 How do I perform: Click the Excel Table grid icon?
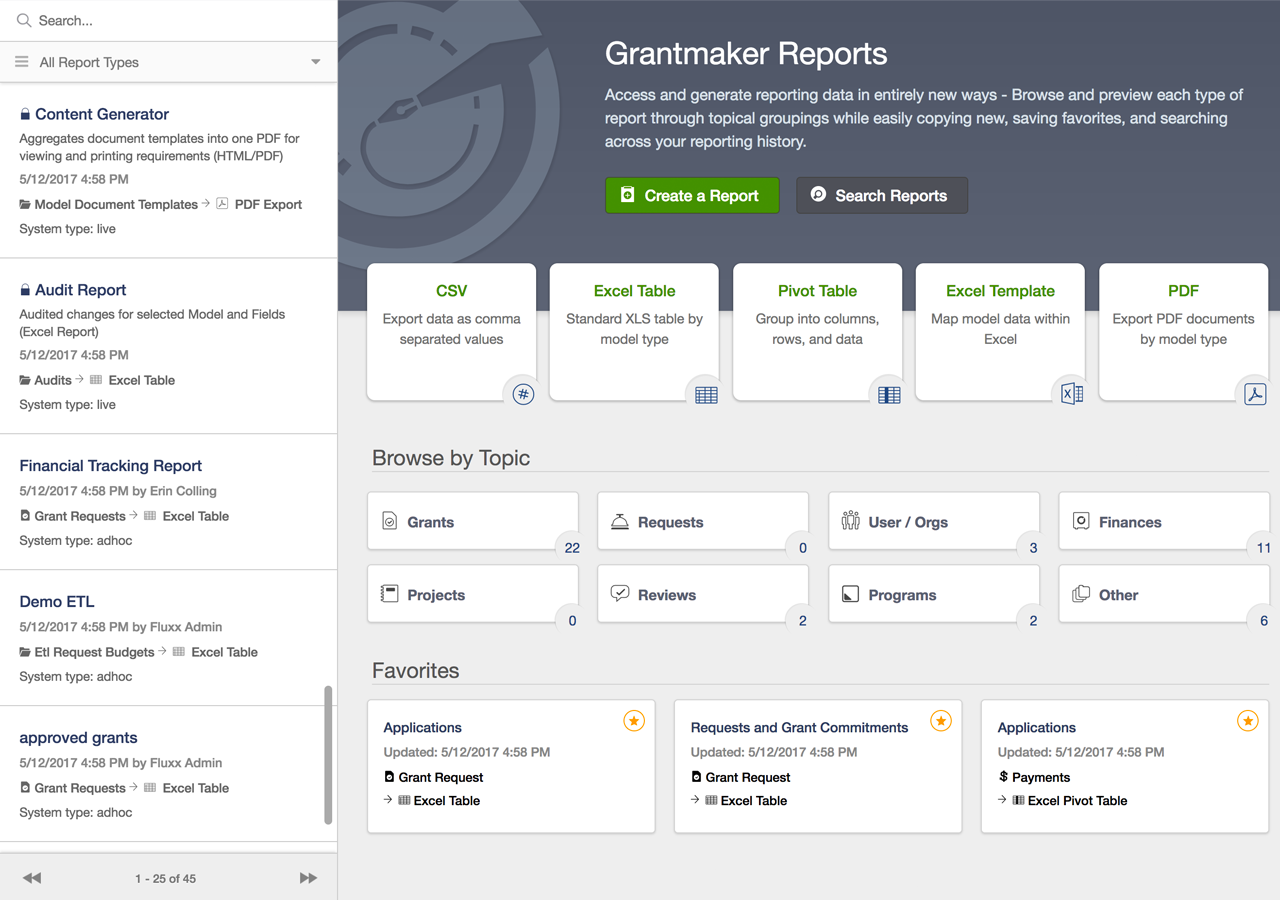pos(706,395)
